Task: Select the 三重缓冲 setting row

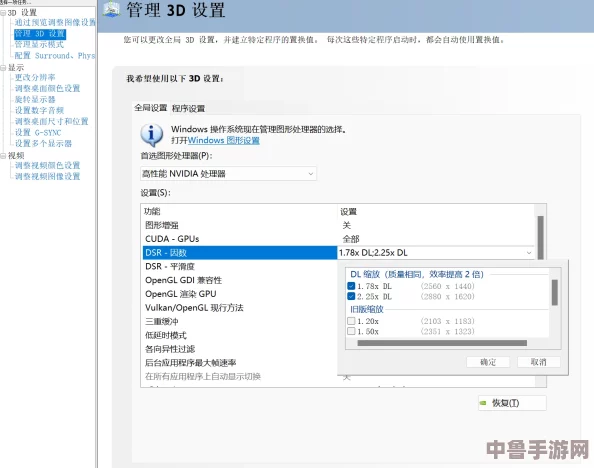Action: [x=240, y=321]
